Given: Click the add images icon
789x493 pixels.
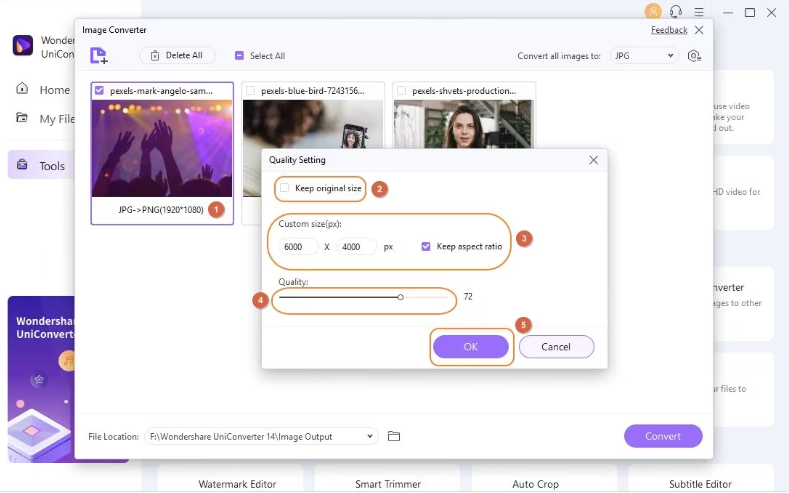Looking at the screenshot, I should point(98,56).
